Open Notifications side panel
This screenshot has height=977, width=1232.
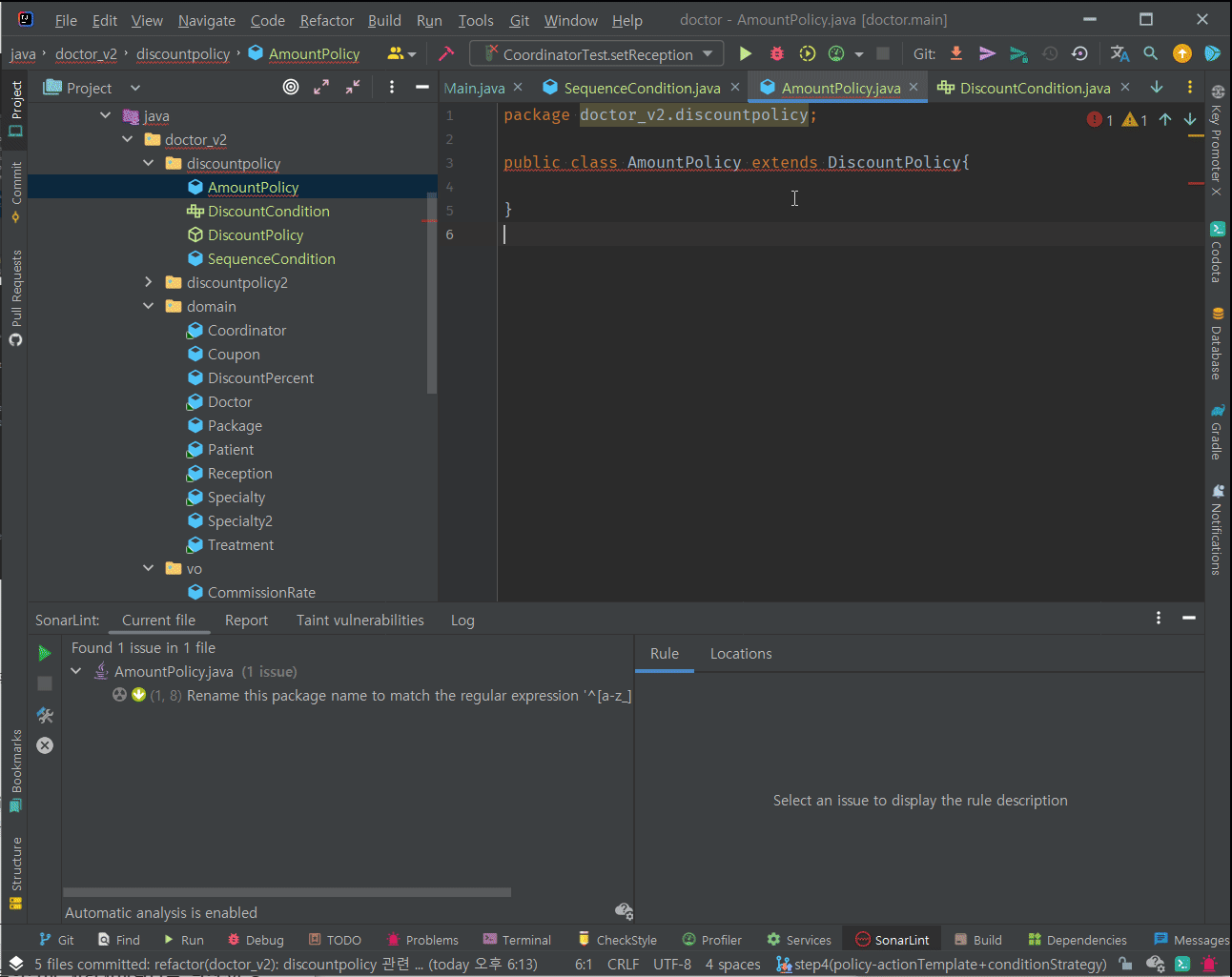pyautogui.click(x=1218, y=530)
